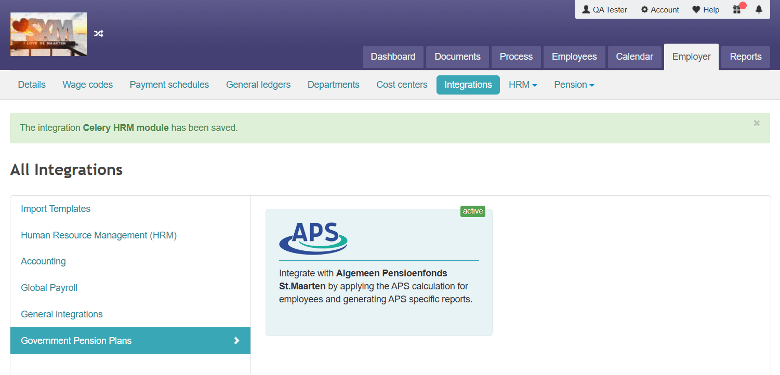
Task: Switch to the Process tab
Action: coord(516,57)
